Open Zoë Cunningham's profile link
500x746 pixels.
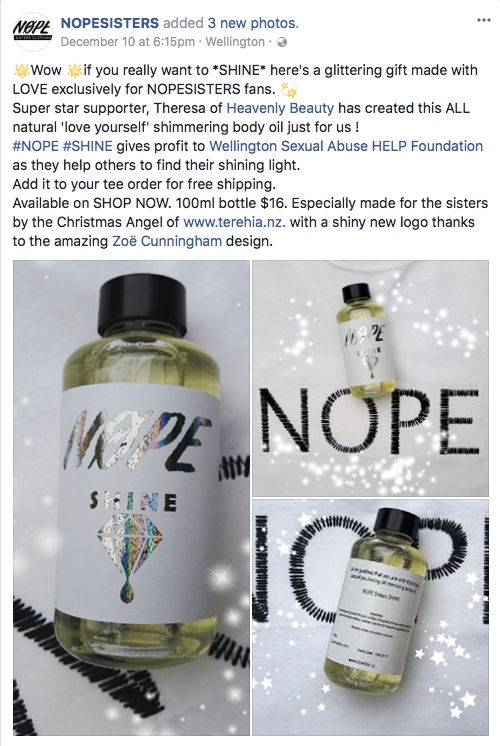(167, 241)
